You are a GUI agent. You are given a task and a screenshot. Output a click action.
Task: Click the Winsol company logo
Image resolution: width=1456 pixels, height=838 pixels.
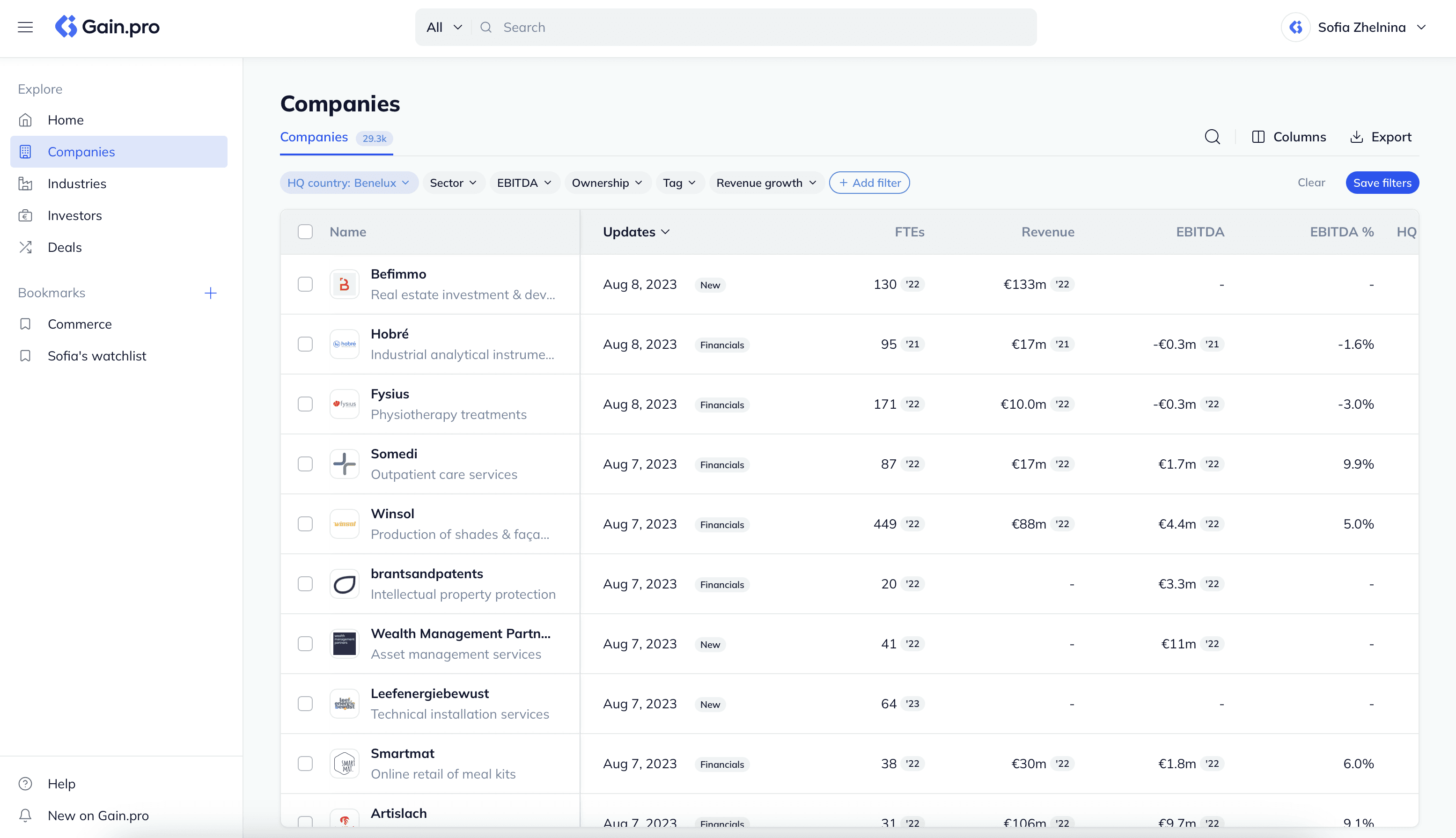[344, 524]
